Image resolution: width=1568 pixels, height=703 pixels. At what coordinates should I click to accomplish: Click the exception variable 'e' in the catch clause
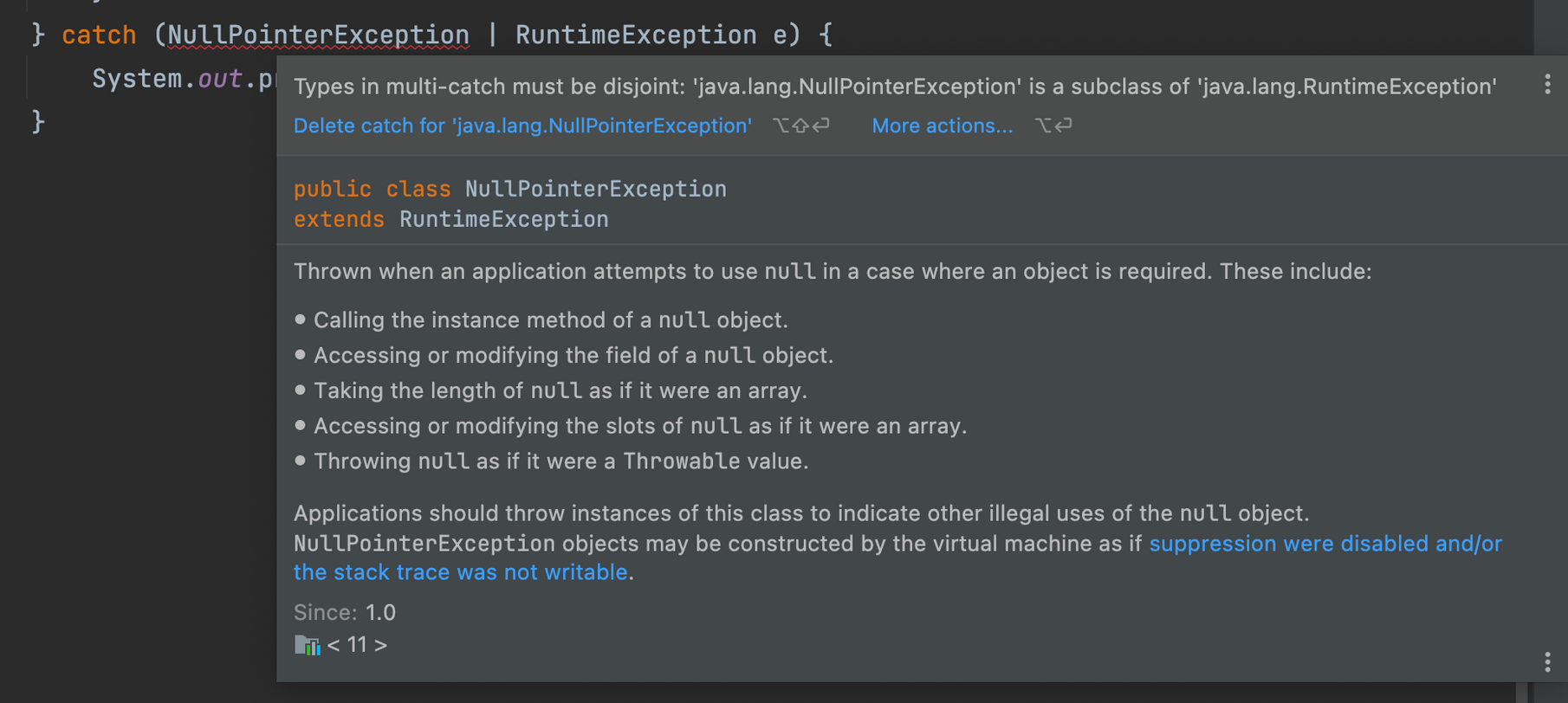780,35
